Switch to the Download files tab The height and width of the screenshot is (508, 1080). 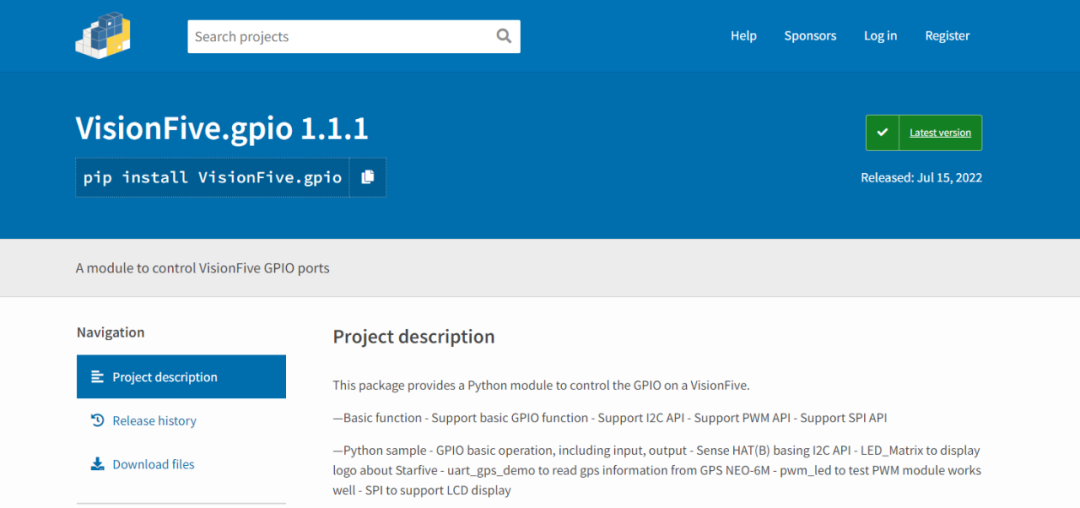pos(153,464)
